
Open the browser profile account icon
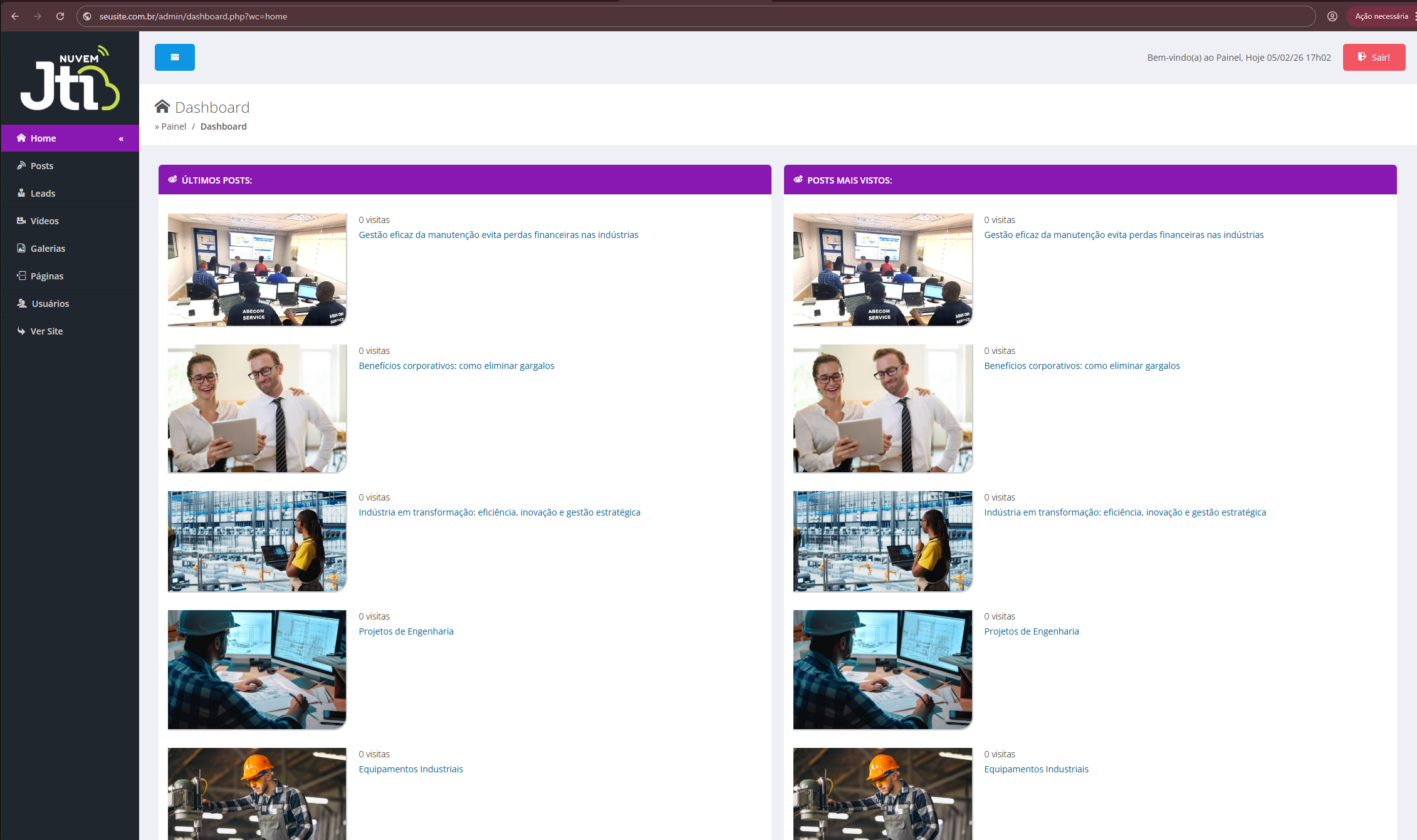pyautogui.click(x=1332, y=16)
